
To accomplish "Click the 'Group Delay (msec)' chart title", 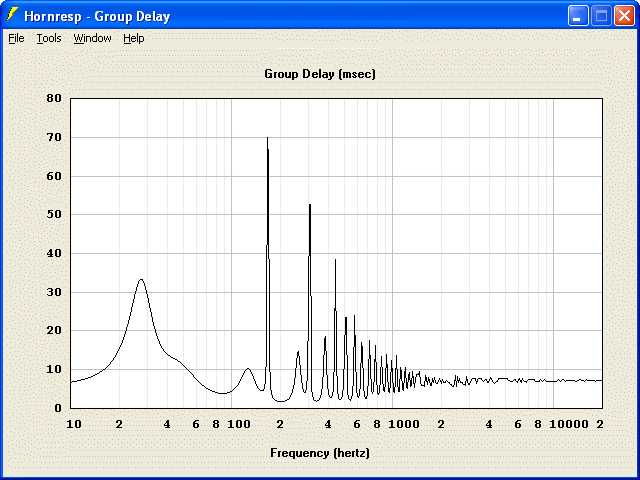I will point(320,74).
